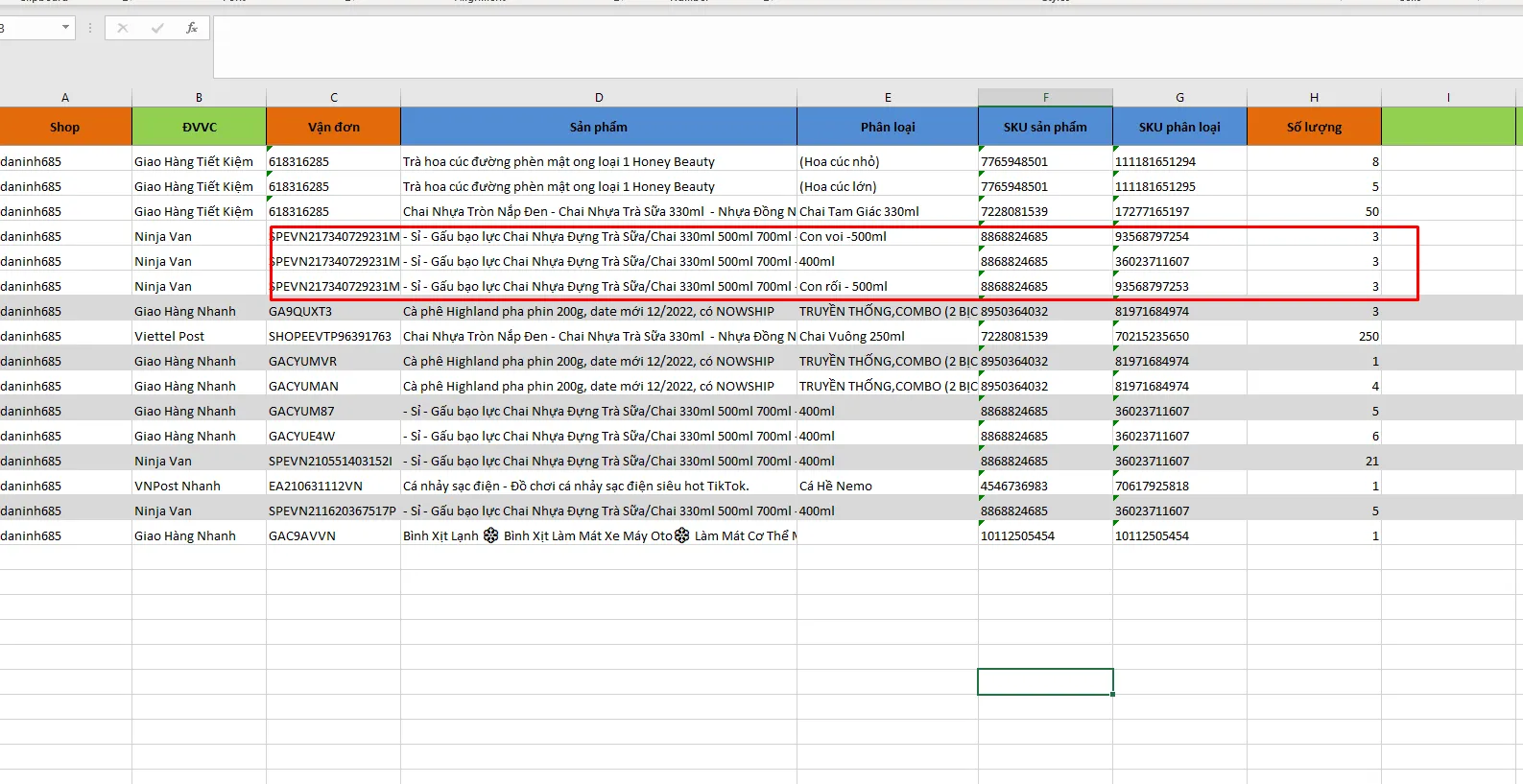Image resolution: width=1523 pixels, height=784 pixels.
Task: Select the 'Cá Hề Nemo' variant cell
Action: pyautogui.click(x=888, y=486)
